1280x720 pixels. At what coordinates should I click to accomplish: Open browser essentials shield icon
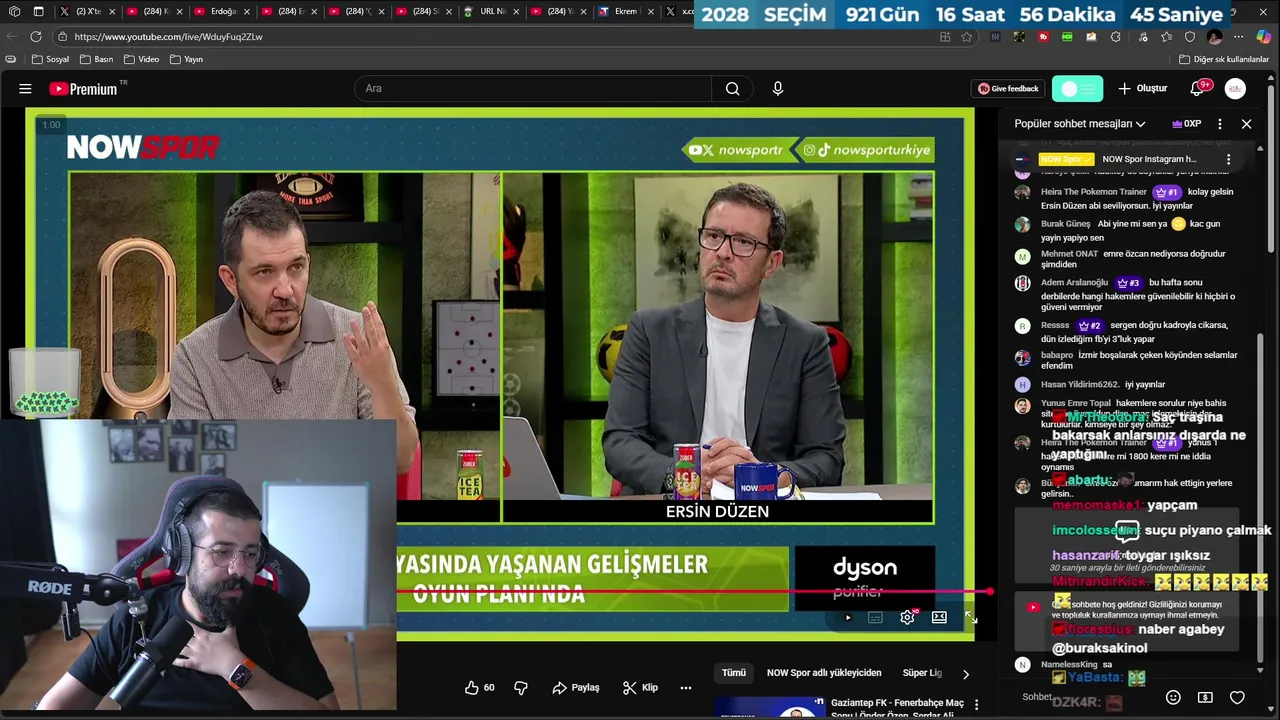(x=1190, y=36)
